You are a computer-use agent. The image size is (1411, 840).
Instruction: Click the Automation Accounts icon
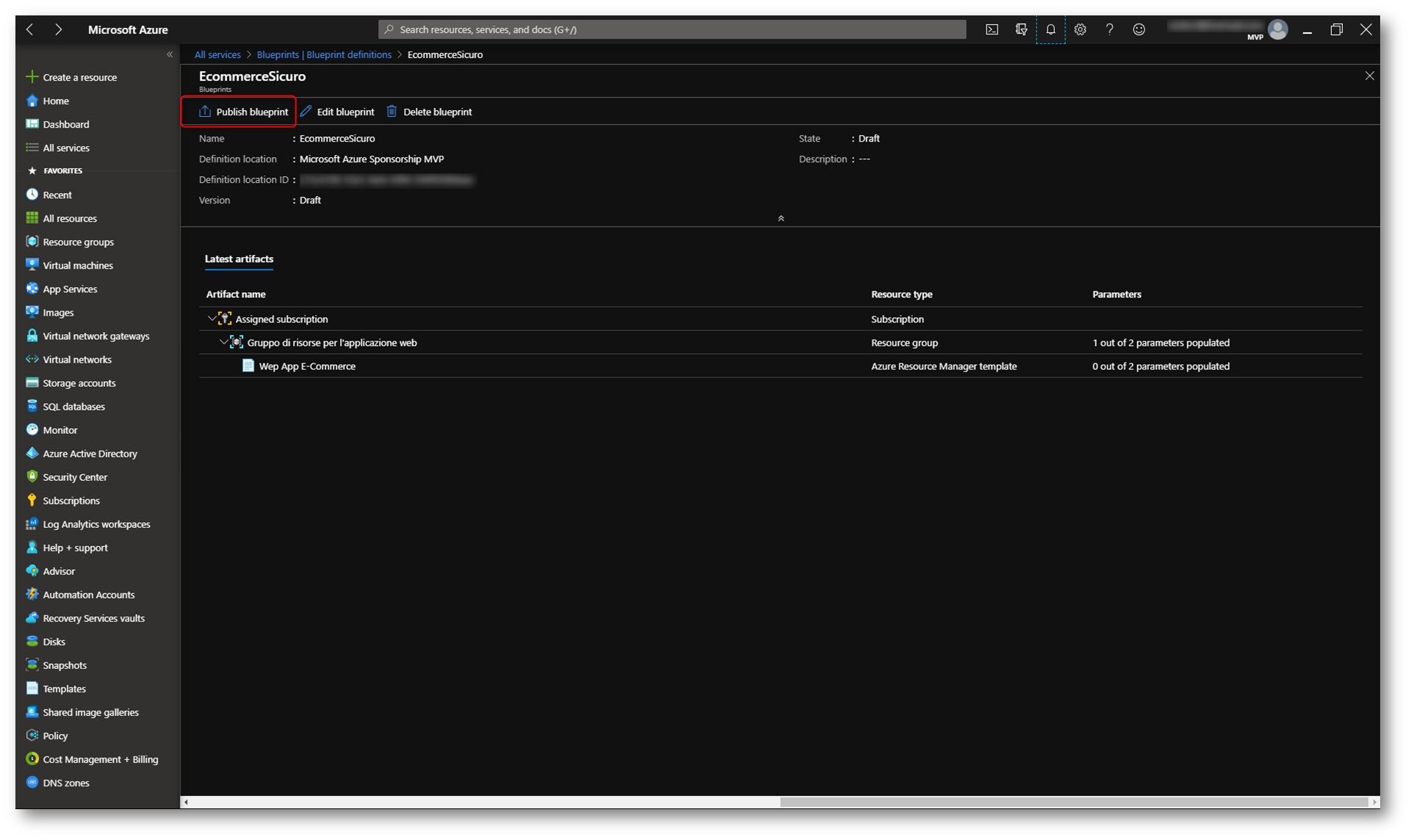coord(32,594)
